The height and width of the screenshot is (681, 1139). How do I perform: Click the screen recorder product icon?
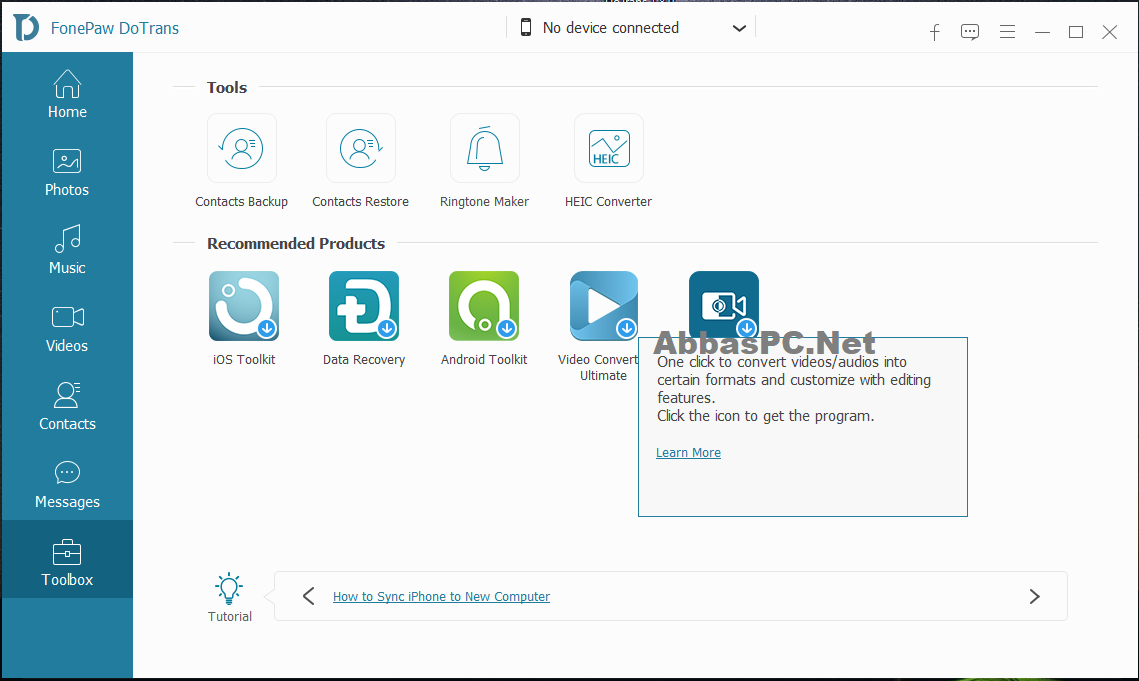click(x=723, y=304)
